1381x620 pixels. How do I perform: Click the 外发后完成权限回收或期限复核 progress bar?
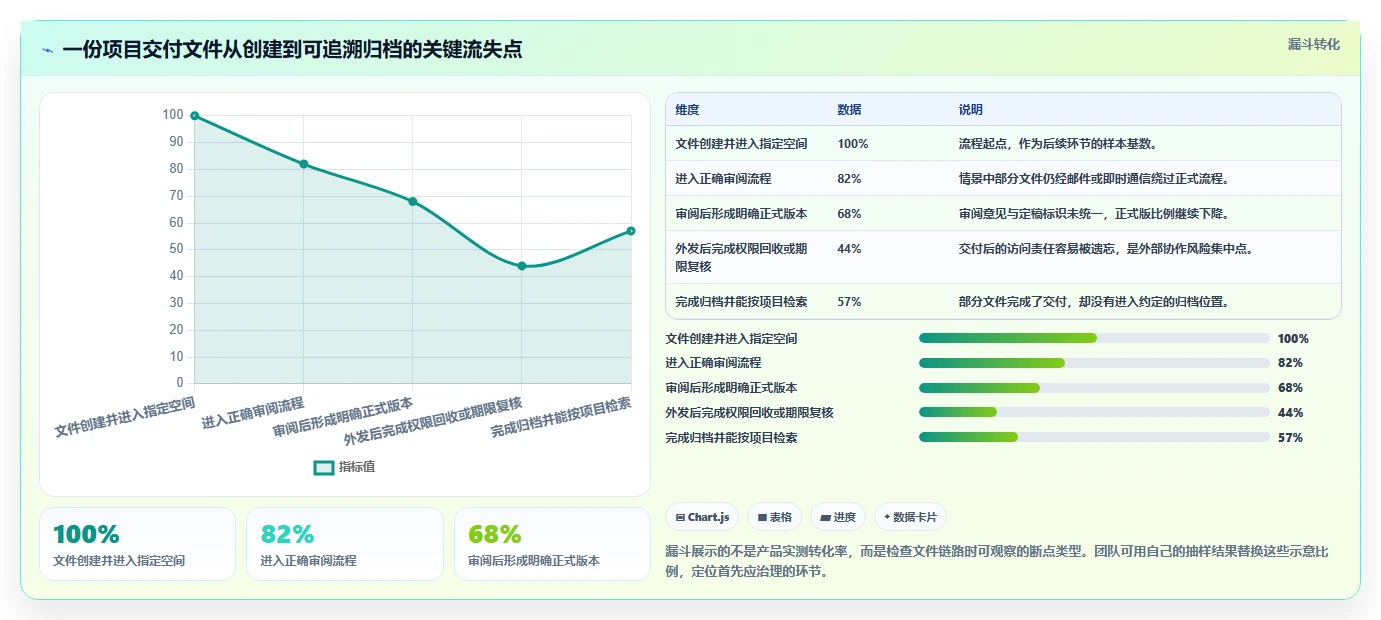pos(1094,412)
